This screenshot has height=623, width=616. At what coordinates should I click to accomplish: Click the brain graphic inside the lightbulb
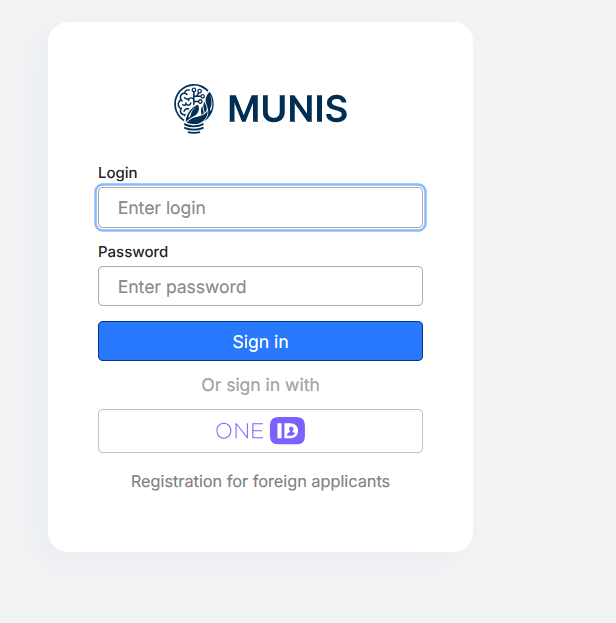pyautogui.click(x=193, y=101)
